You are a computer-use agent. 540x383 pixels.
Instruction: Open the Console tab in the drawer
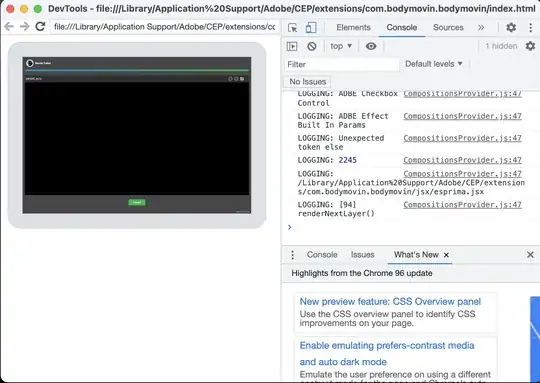(322, 255)
